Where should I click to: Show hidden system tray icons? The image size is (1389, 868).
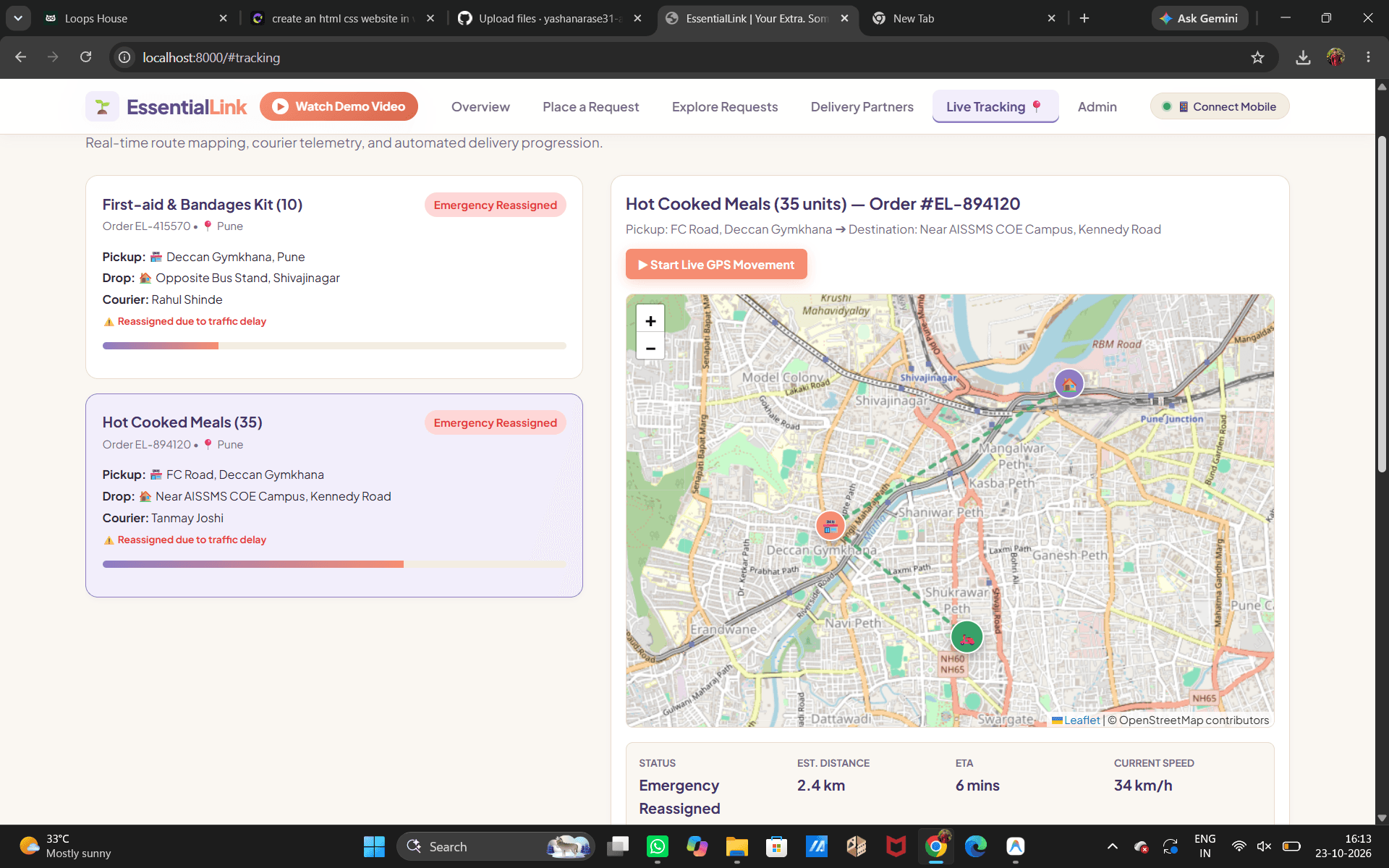pyautogui.click(x=1113, y=846)
